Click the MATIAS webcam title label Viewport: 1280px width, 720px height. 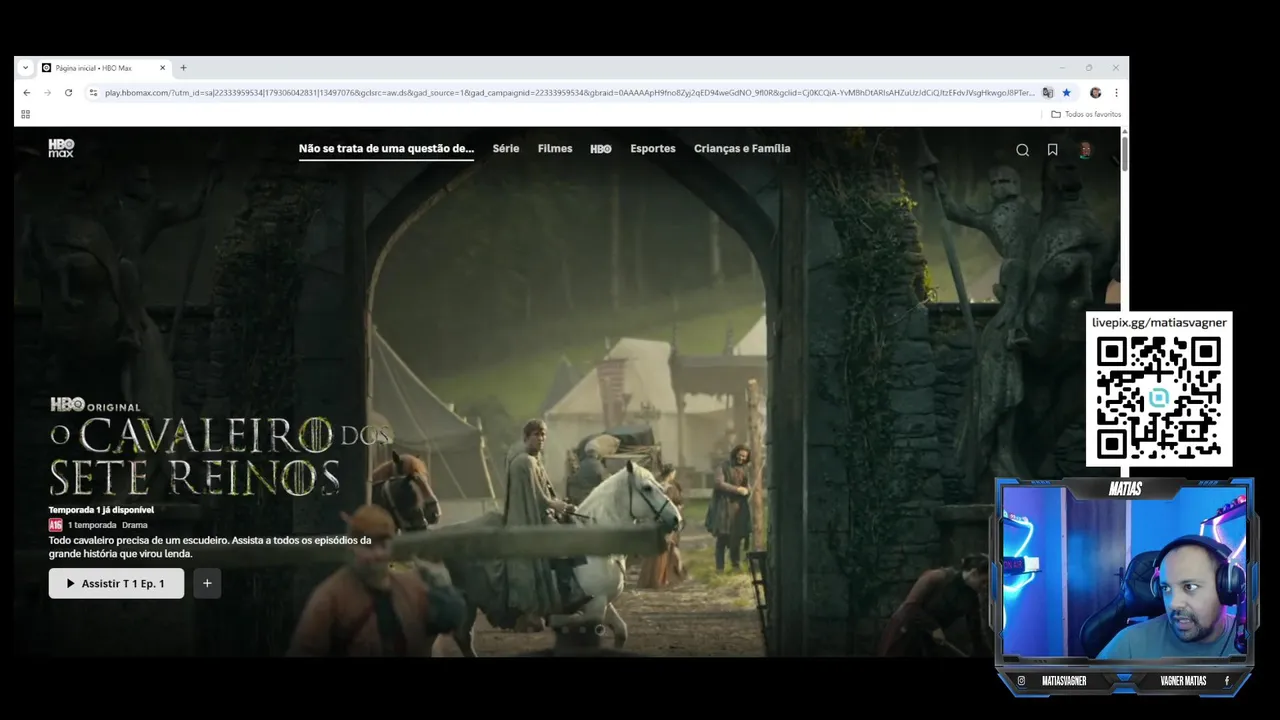1125,489
